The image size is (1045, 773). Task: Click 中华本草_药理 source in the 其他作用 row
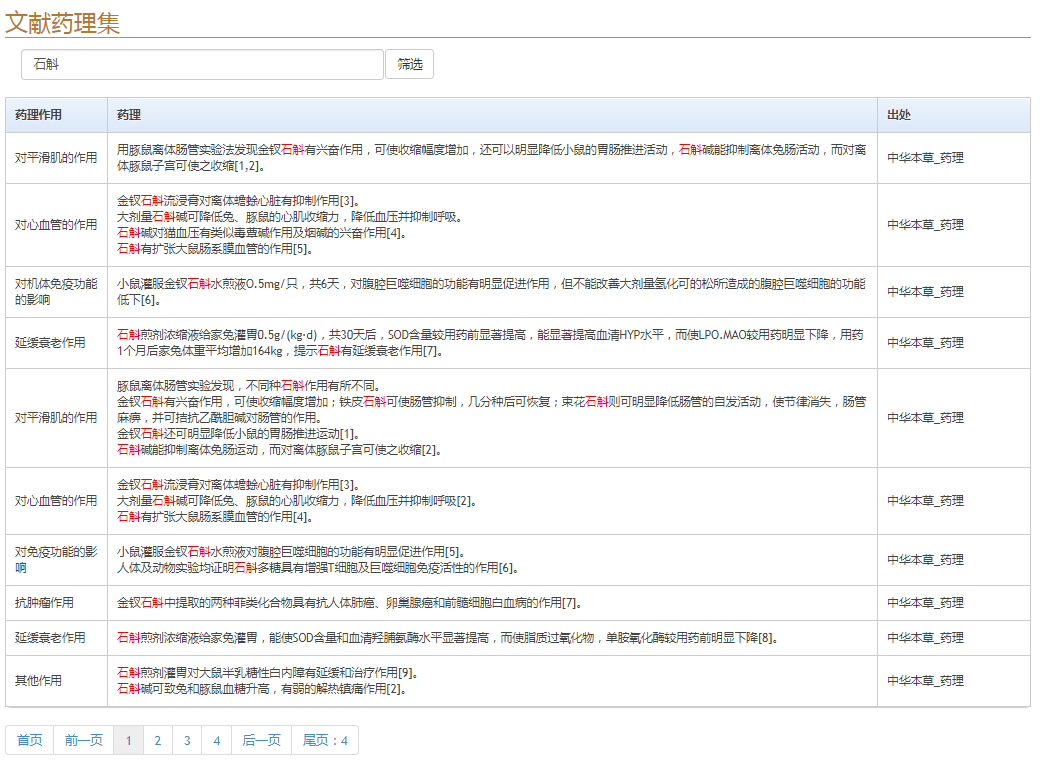pyautogui.click(x=925, y=681)
